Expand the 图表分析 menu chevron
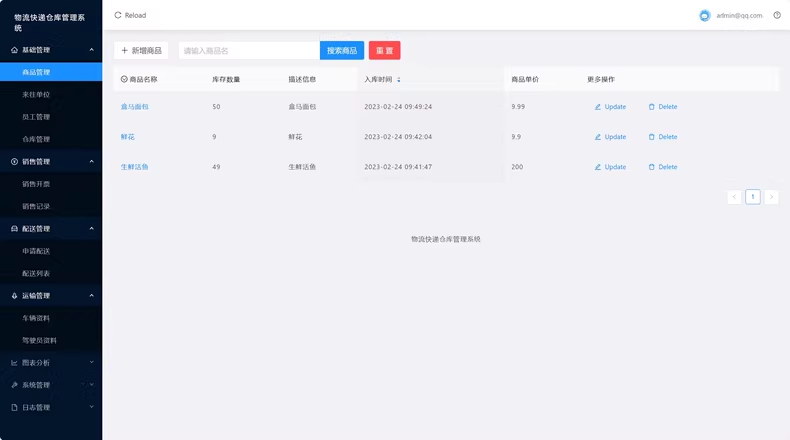Screen dimensions: 790x440 (x=91, y=362)
